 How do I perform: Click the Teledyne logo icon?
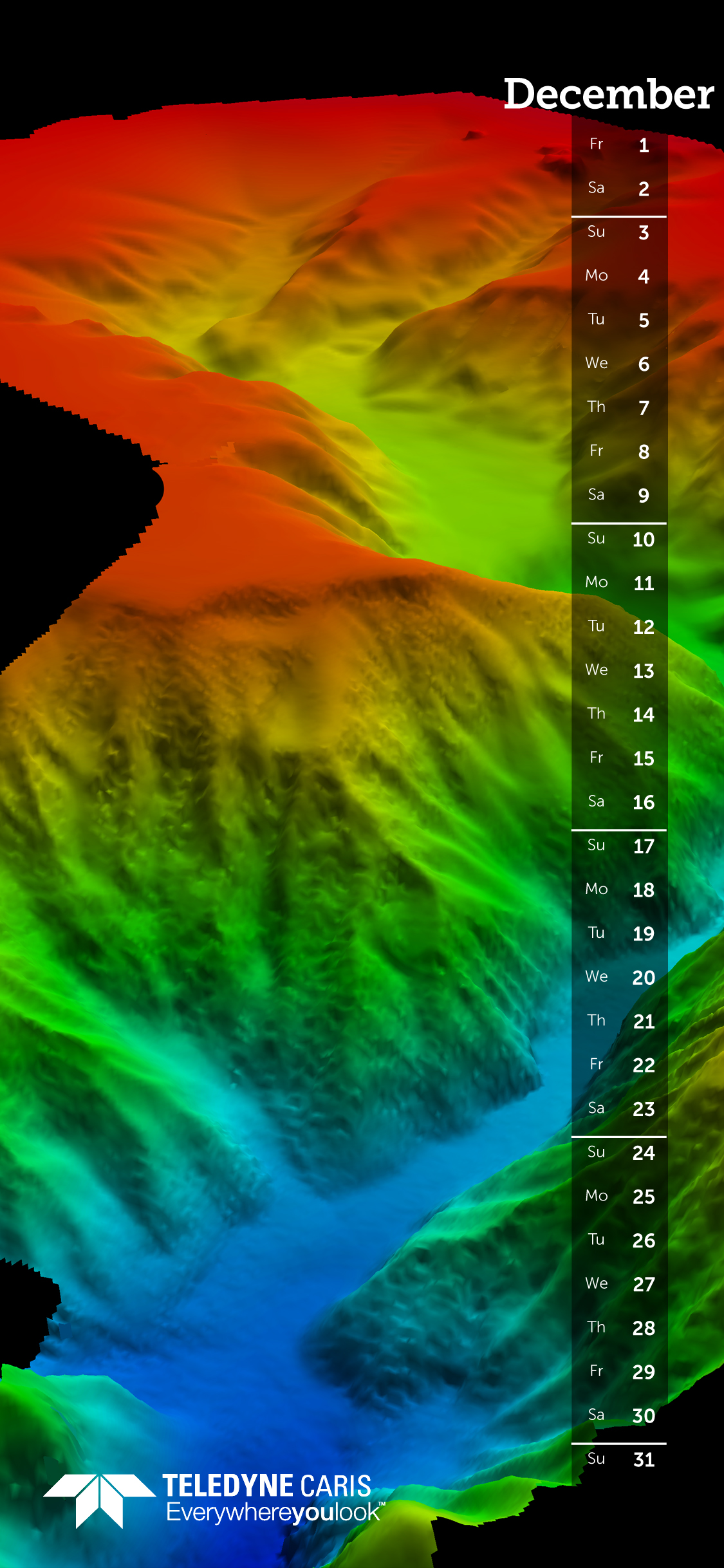click(x=98, y=1500)
